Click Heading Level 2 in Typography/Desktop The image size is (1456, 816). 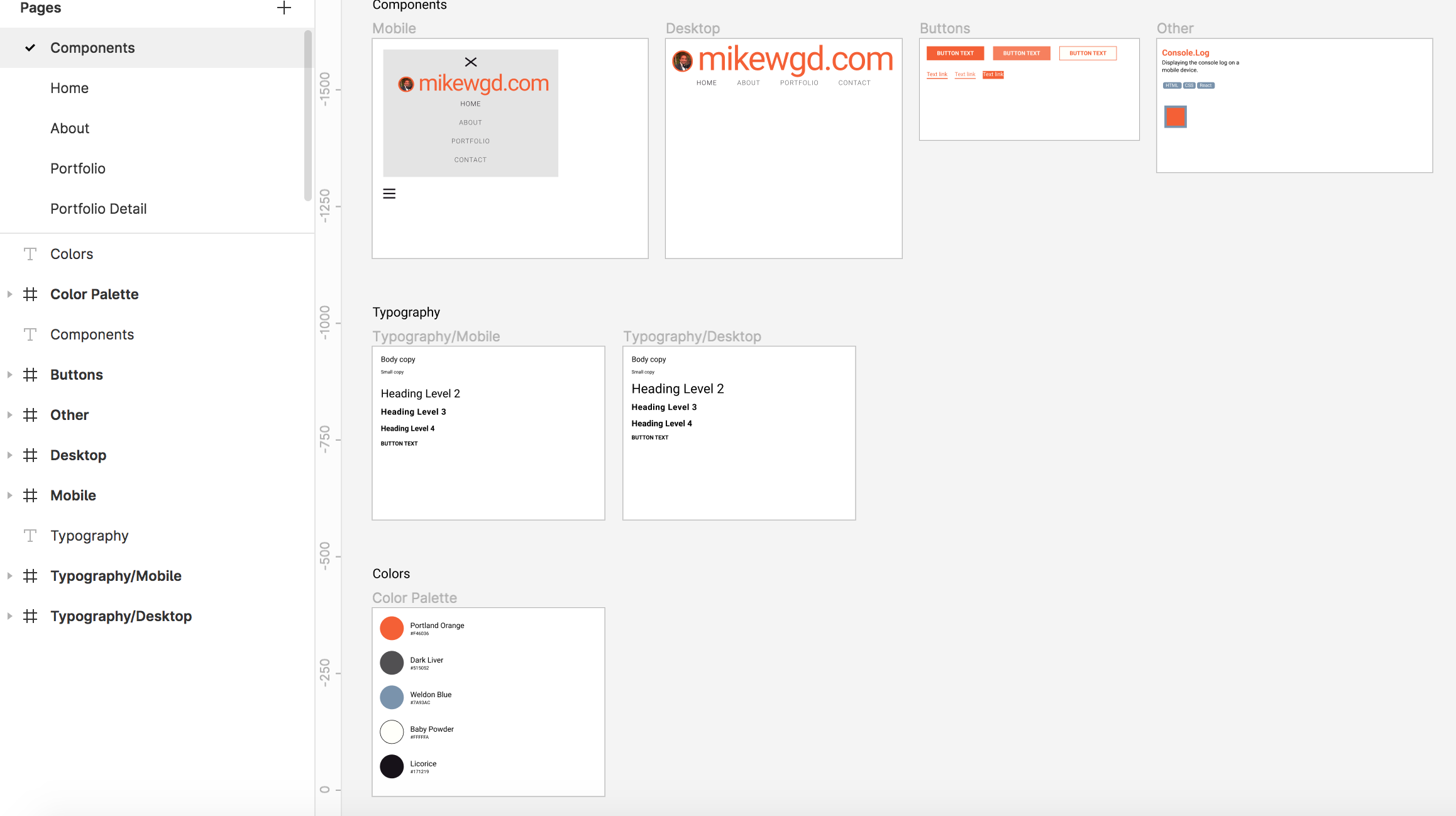(x=678, y=389)
